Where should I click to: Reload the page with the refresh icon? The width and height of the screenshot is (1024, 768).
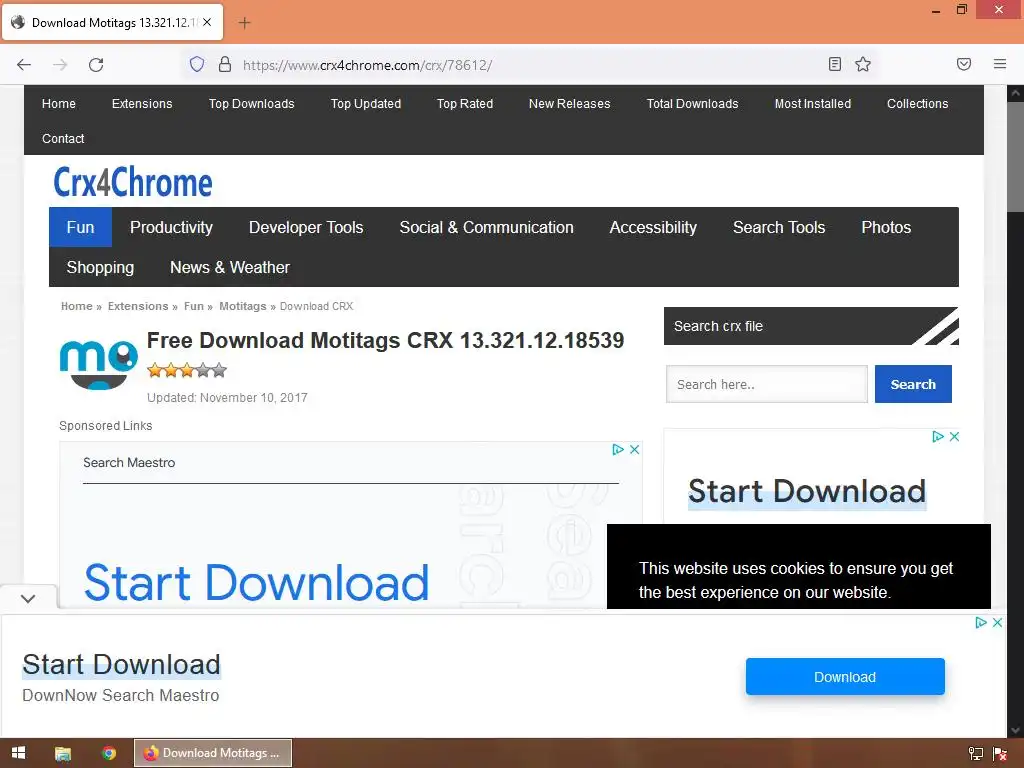point(96,65)
